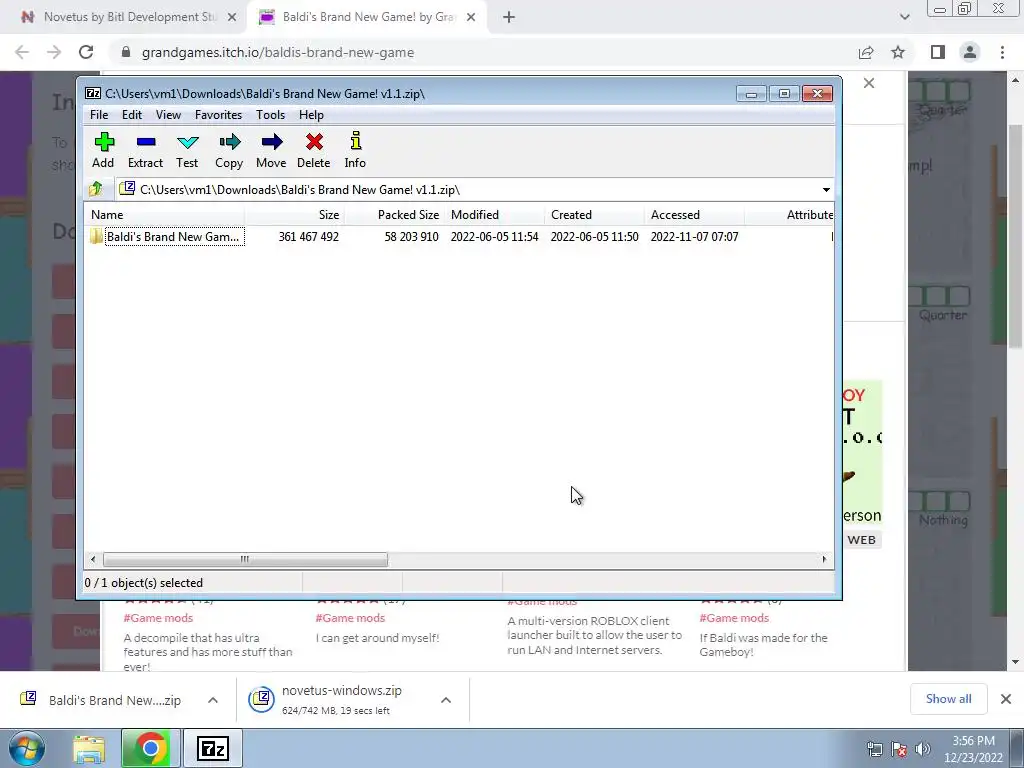Viewport: 1024px width, 768px height.
Task: Open the tab search chevron in Chrome
Action: pyautogui.click(x=904, y=17)
